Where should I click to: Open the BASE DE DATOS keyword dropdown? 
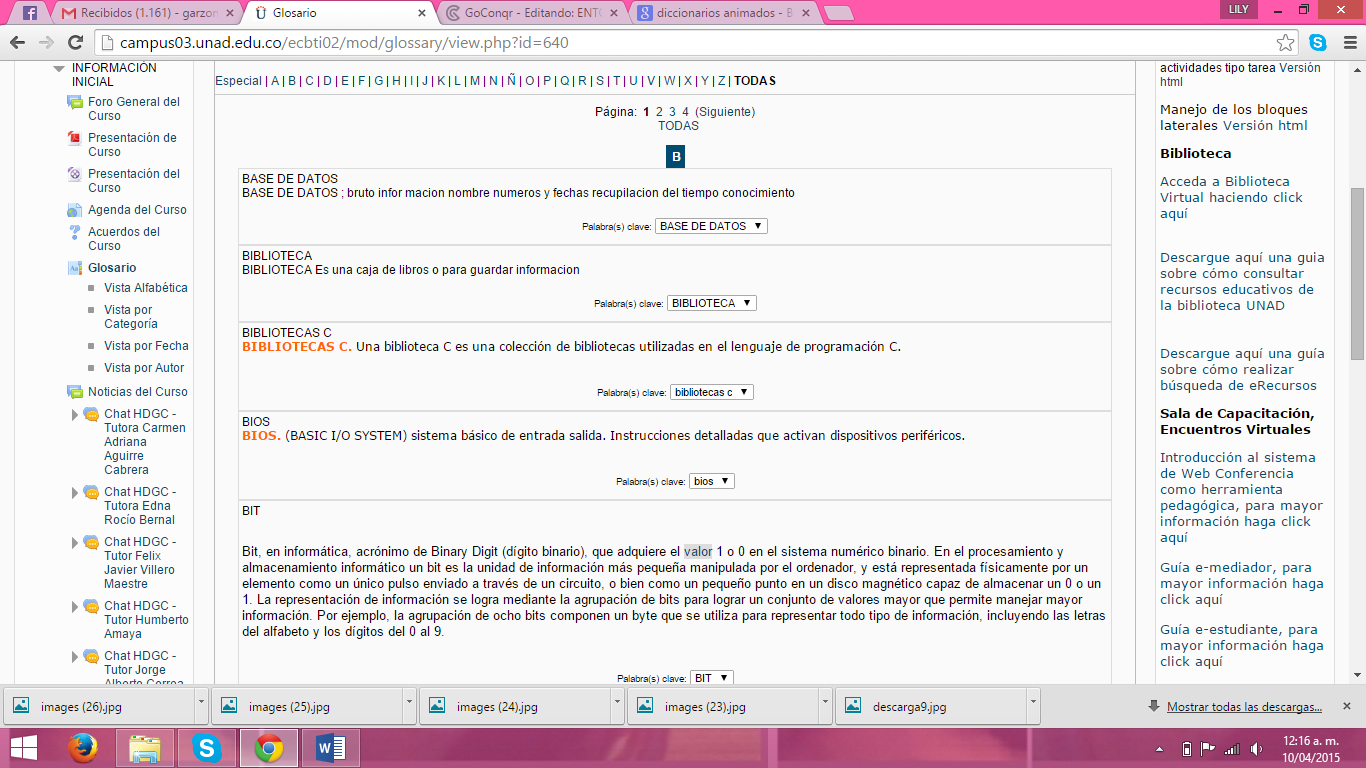click(711, 226)
